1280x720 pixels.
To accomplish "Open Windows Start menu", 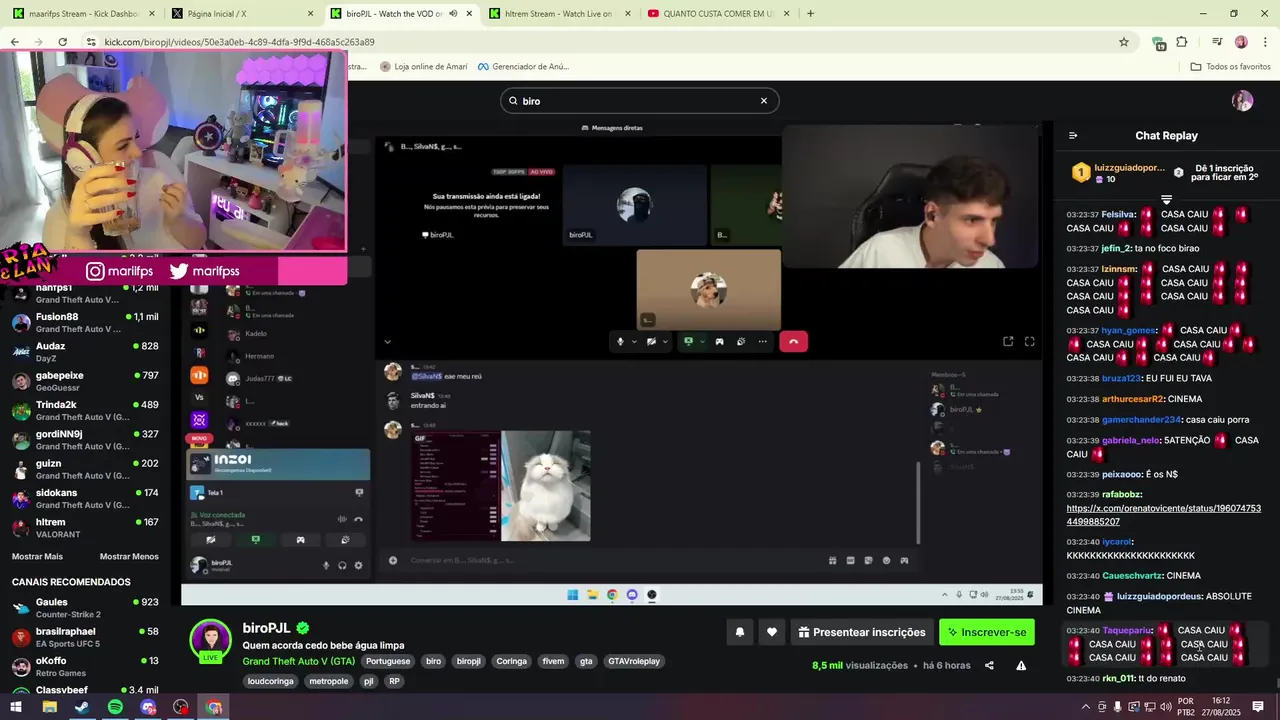I will (x=16, y=707).
